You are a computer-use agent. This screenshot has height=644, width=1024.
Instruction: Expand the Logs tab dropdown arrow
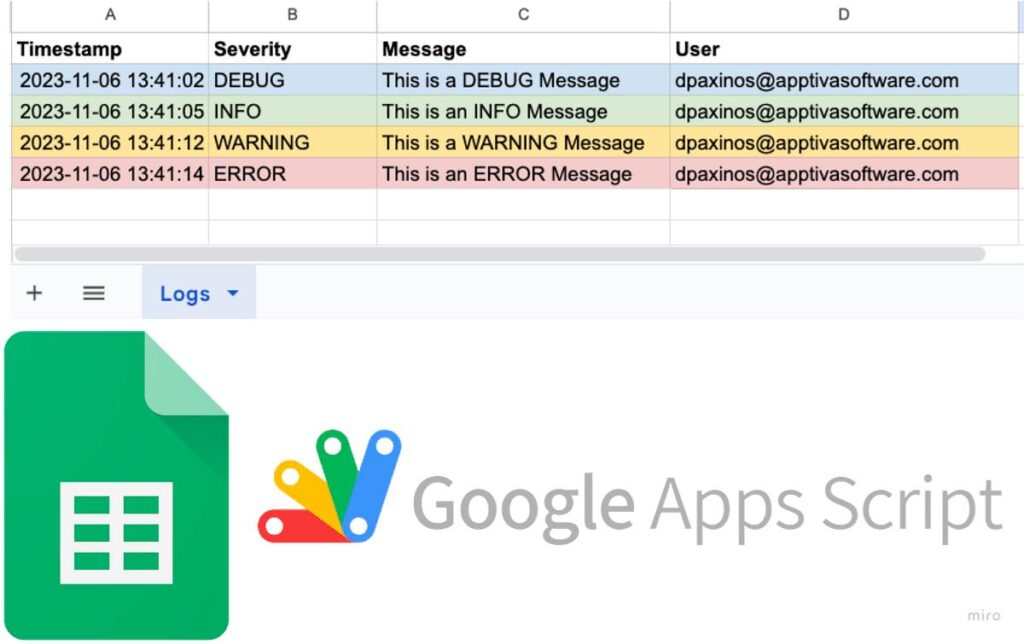click(233, 293)
